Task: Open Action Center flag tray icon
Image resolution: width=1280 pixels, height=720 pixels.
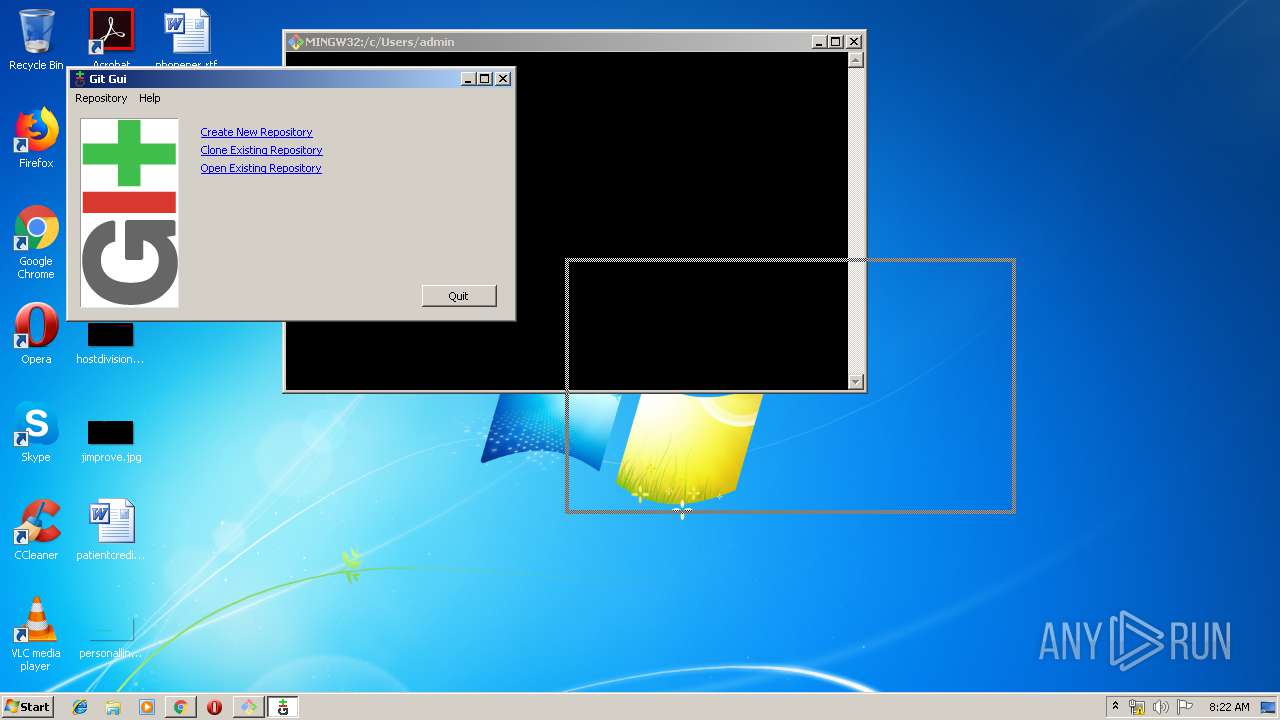Action: [x=1184, y=707]
